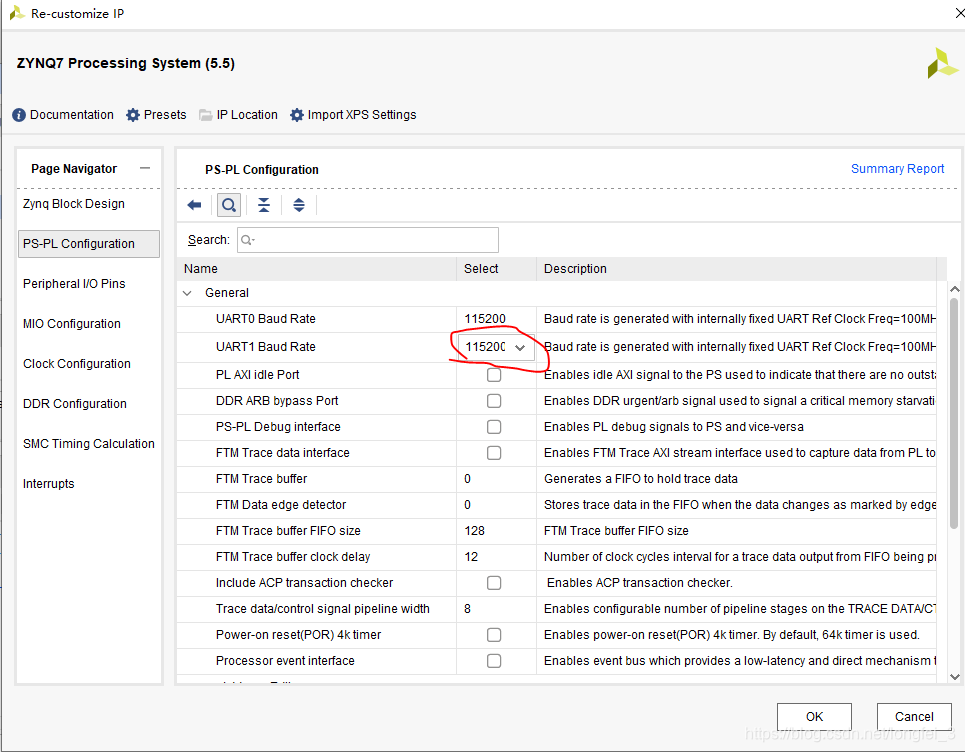
Task: Click the expand all icon
Action: 298,205
